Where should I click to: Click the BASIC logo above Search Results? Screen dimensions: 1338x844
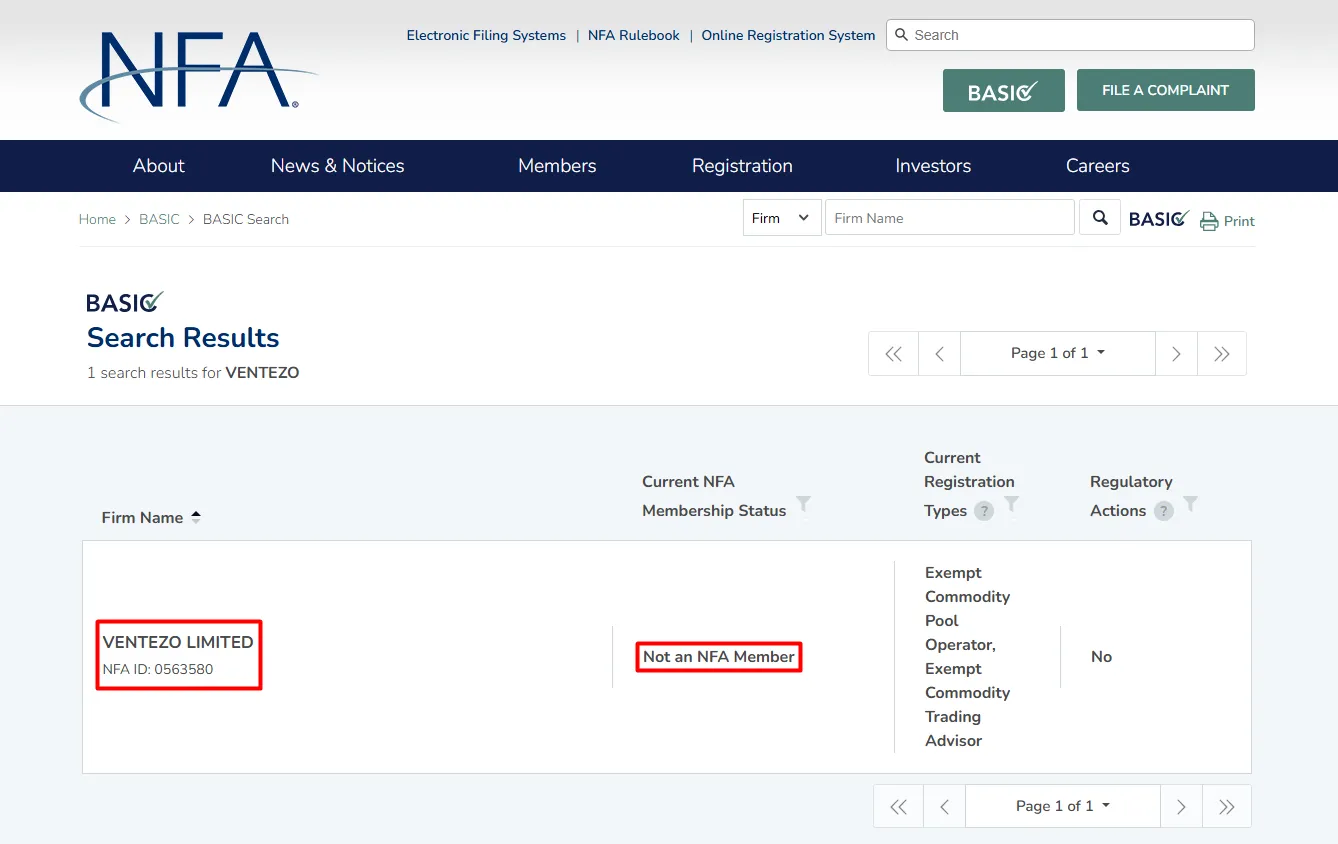click(x=125, y=302)
